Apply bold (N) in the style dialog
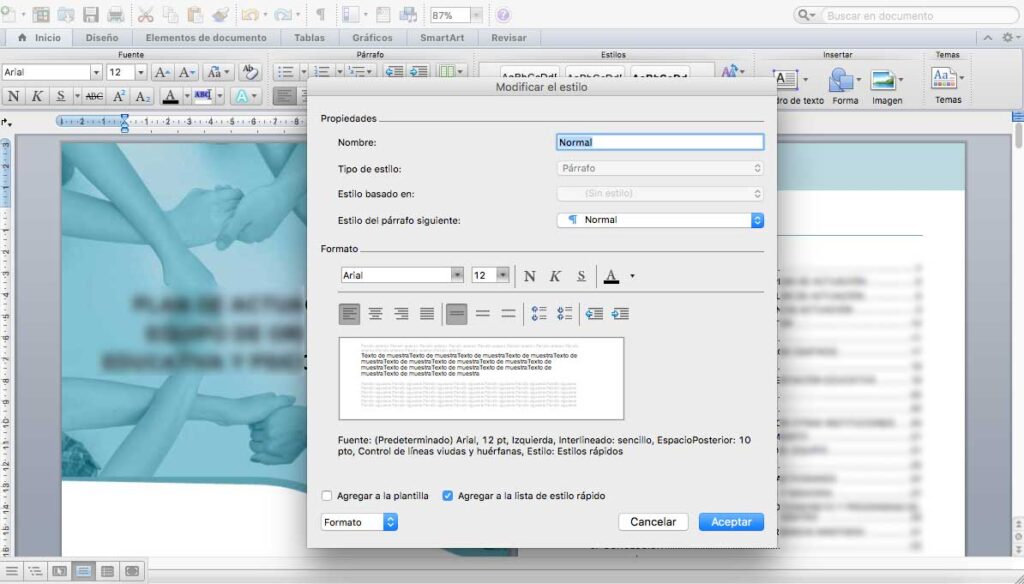This screenshot has width=1024, height=584. pyautogui.click(x=530, y=276)
